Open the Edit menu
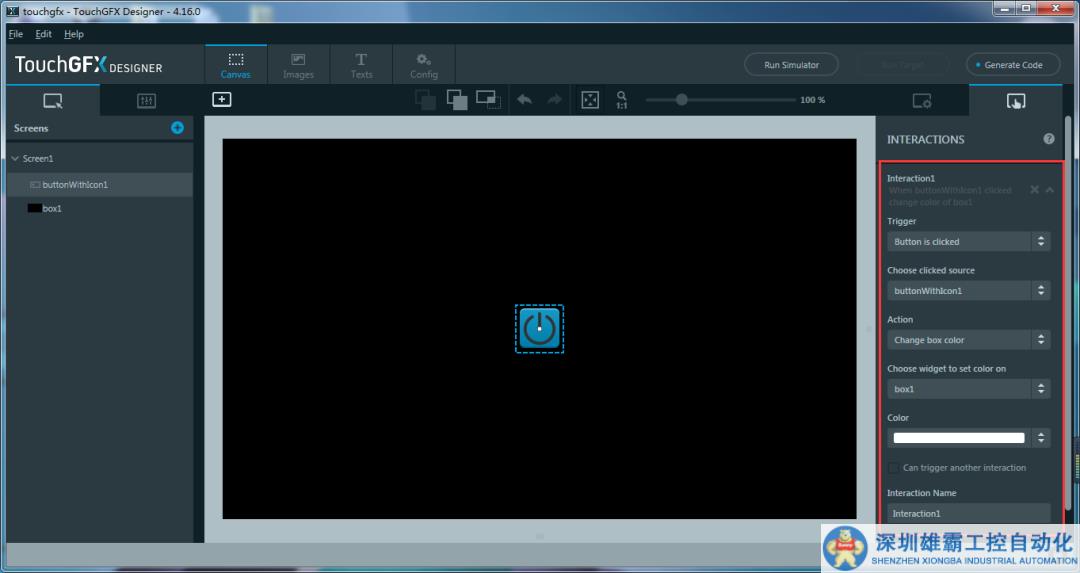The height and width of the screenshot is (573, 1080). point(43,34)
